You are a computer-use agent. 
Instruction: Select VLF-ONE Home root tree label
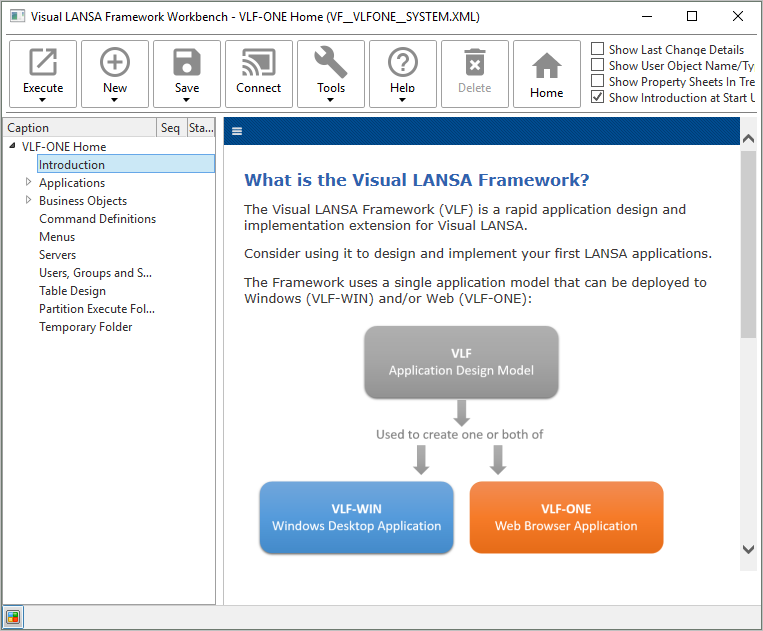[x=64, y=146]
